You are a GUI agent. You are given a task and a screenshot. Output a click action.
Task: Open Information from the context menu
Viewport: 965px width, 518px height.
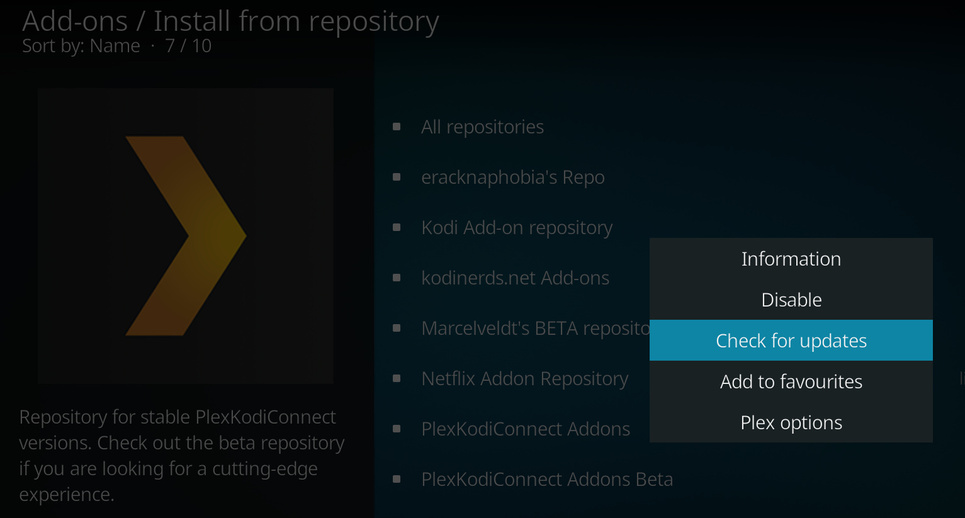click(790, 259)
